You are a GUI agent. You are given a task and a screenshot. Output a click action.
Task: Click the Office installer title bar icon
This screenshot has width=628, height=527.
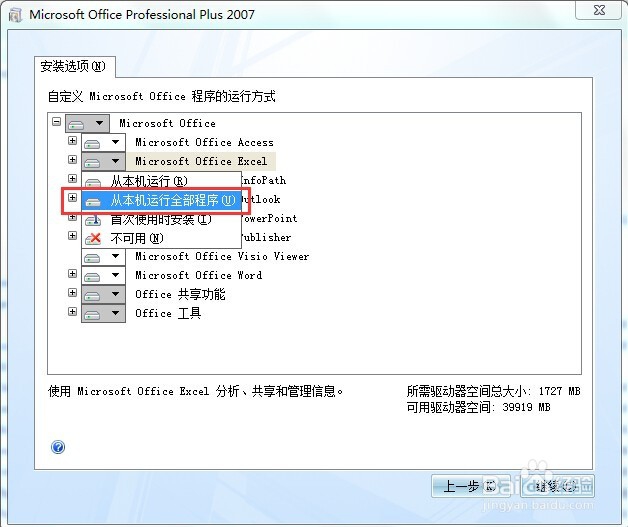click(x=15, y=15)
